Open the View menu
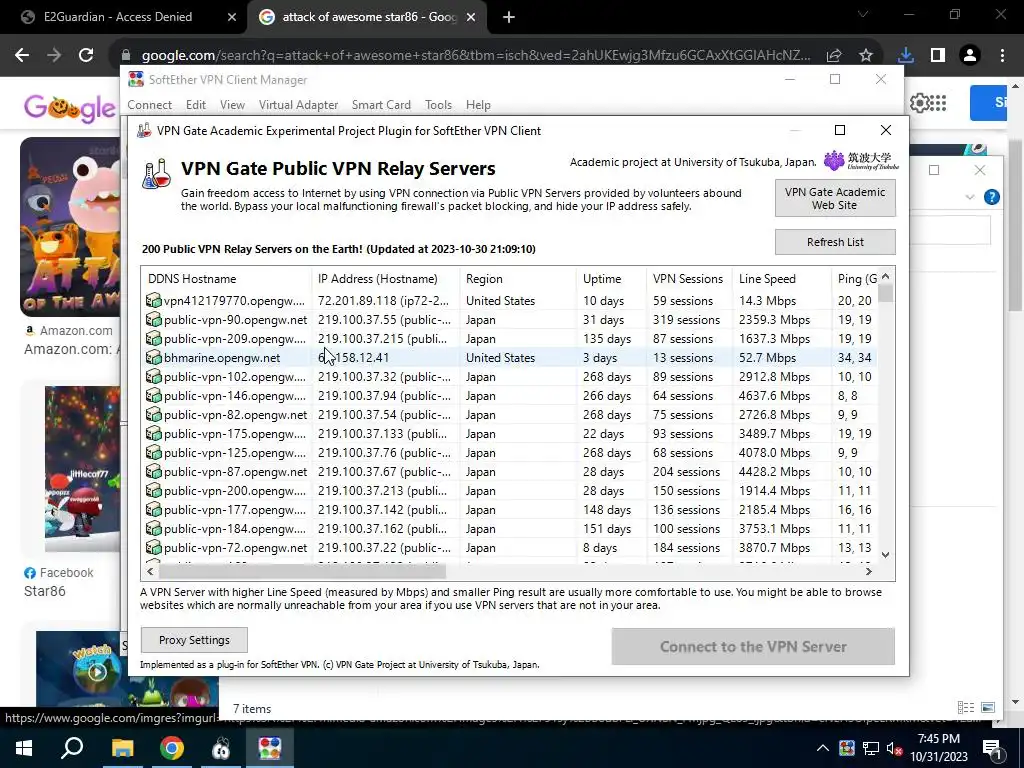 (x=232, y=104)
